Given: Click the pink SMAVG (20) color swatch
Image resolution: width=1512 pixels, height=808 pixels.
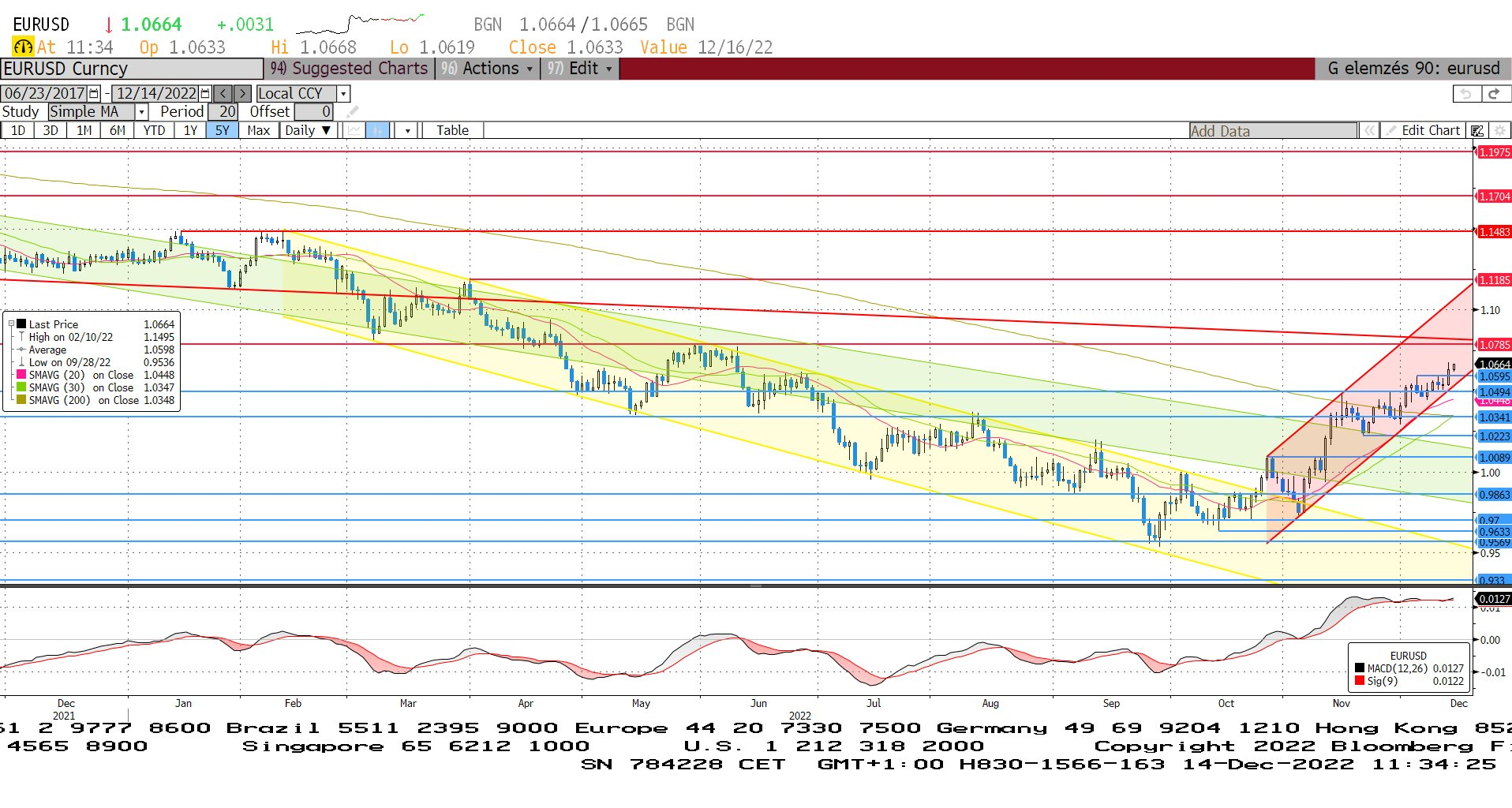Looking at the screenshot, I should 21,375.
